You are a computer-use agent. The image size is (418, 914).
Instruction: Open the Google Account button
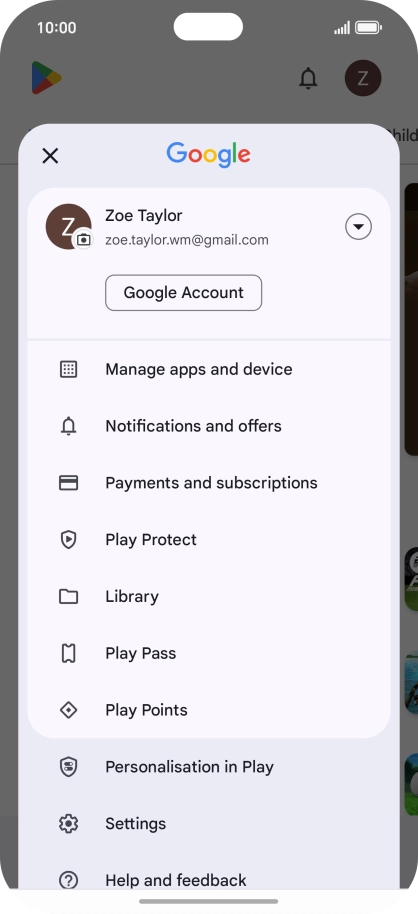coord(183,293)
